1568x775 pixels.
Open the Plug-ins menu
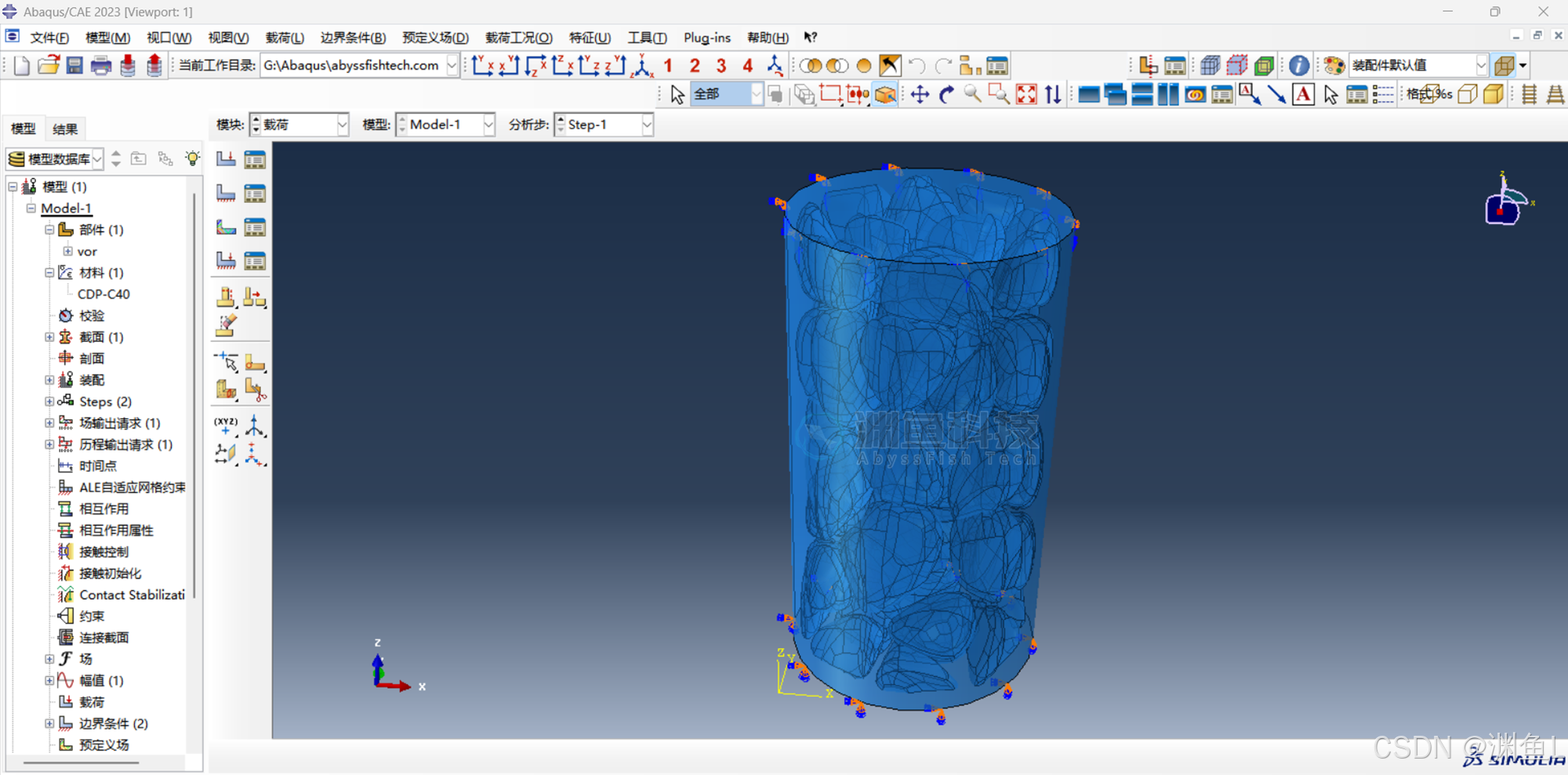pos(707,38)
